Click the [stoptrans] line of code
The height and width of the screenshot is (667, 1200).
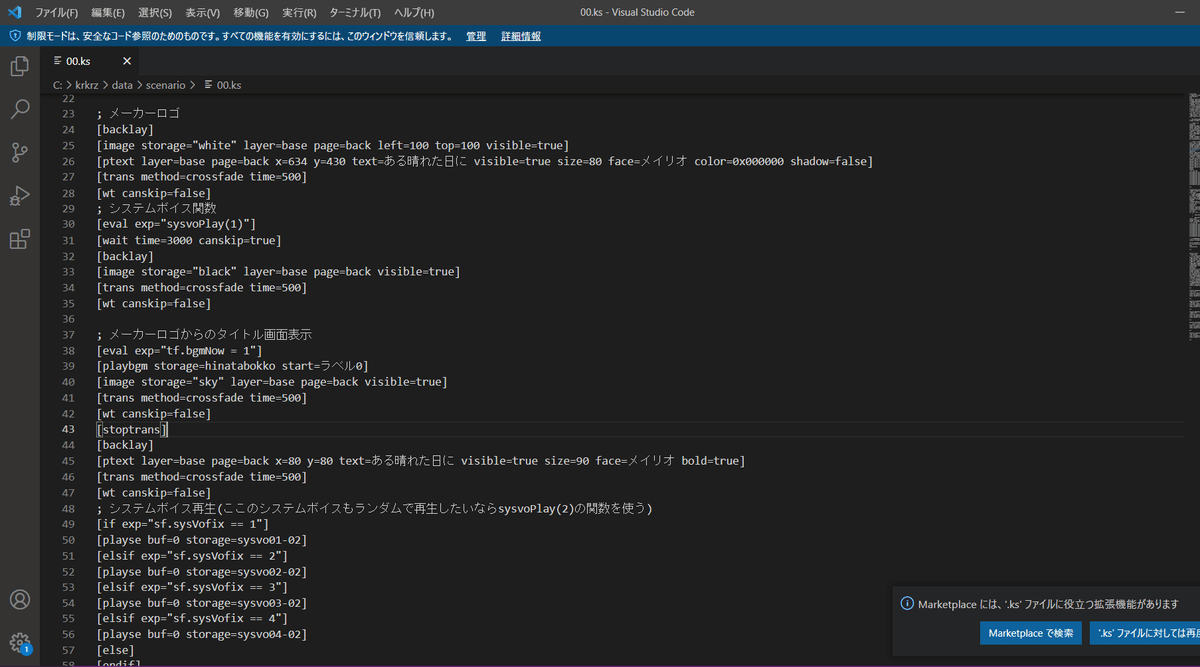[132, 429]
